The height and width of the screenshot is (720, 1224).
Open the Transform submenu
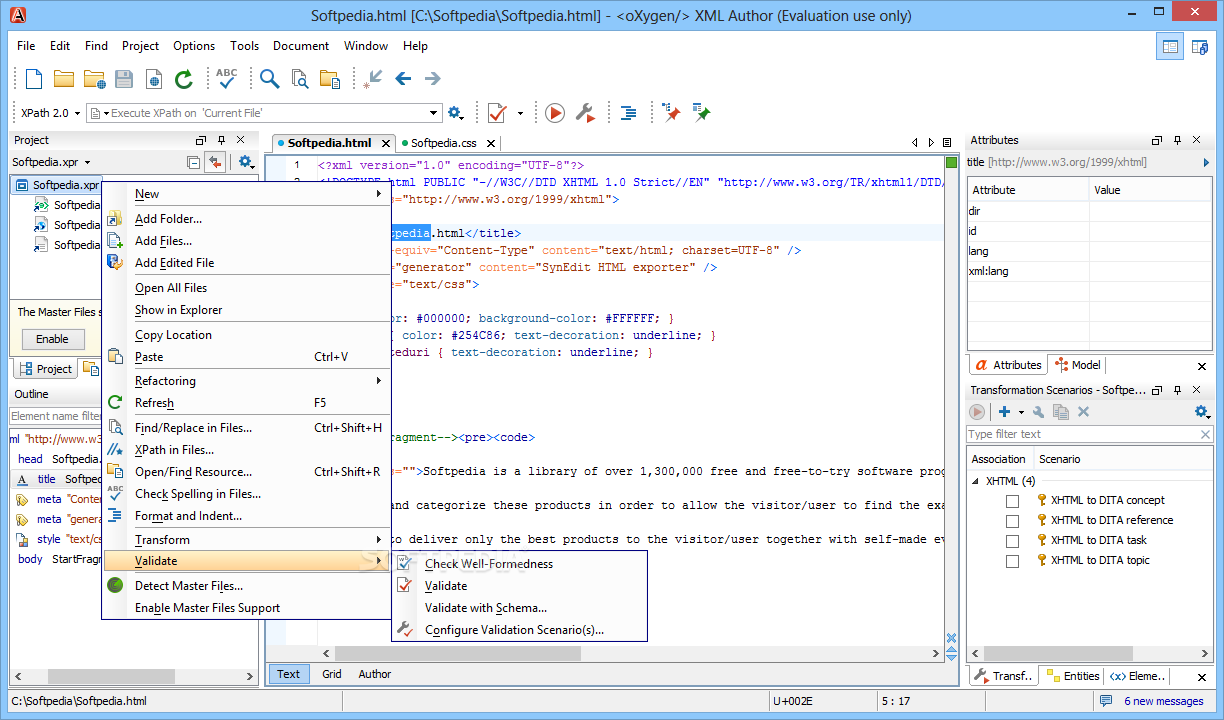point(247,540)
